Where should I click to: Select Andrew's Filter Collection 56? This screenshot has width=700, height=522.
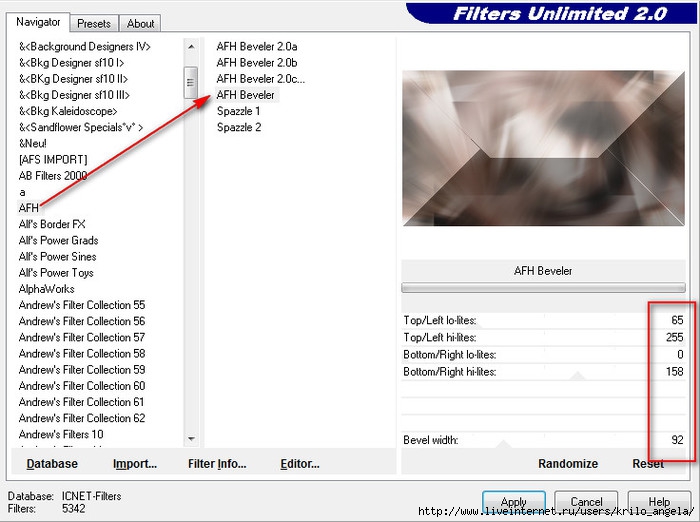82,321
